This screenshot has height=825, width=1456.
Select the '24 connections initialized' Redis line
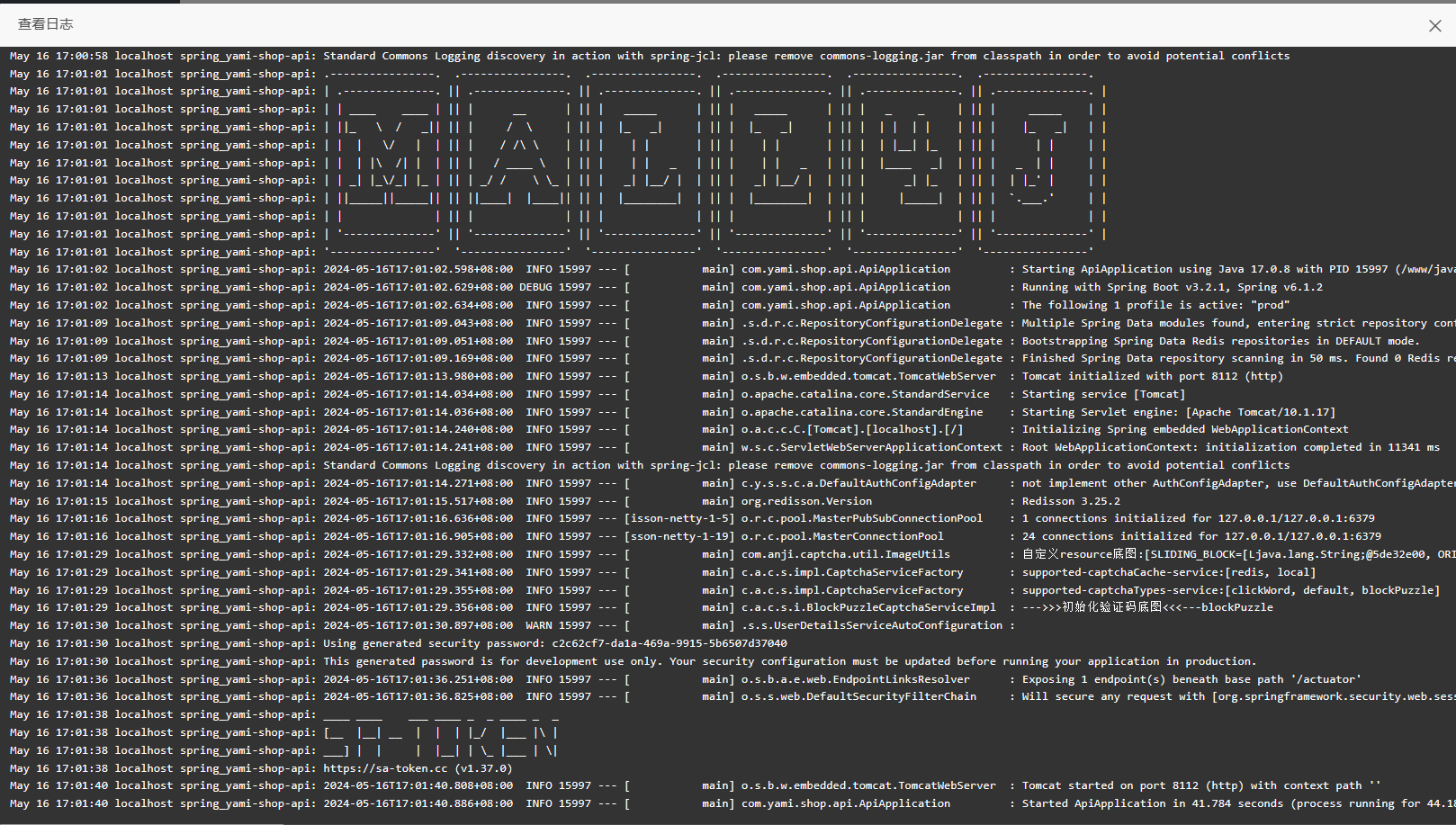point(1200,536)
